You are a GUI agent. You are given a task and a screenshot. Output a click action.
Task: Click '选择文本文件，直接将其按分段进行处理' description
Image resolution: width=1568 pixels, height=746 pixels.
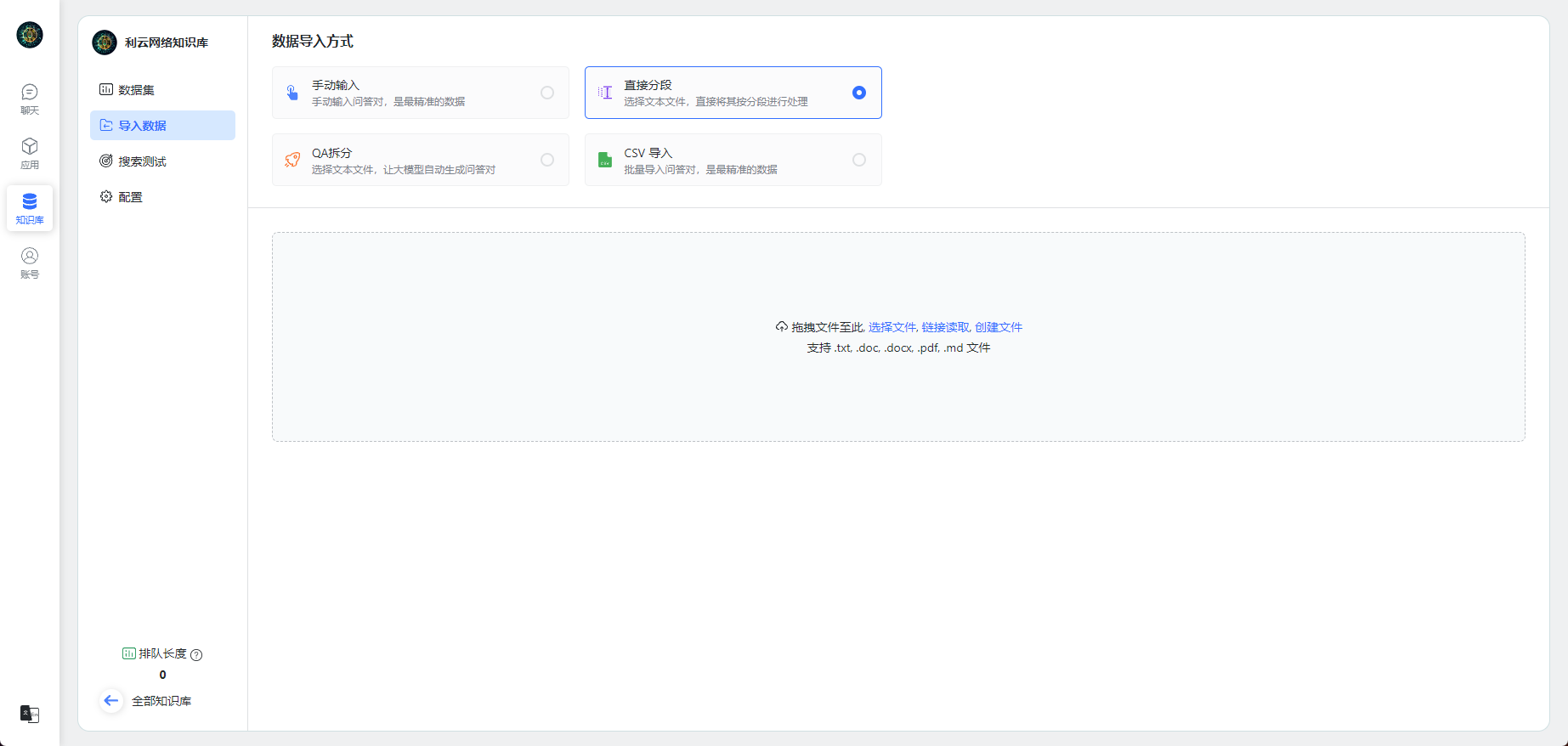click(716, 101)
